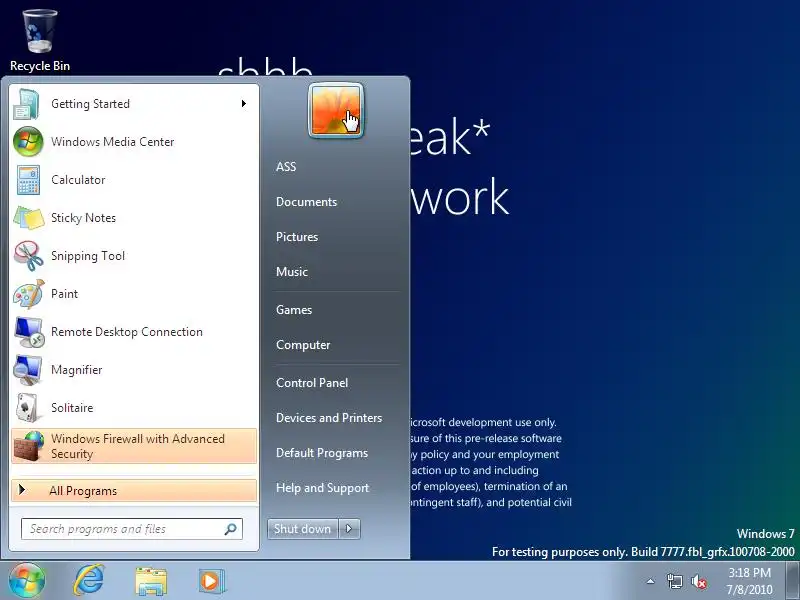Select the Calculator label
This screenshot has height=600, width=800.
[x=78, y=180]
